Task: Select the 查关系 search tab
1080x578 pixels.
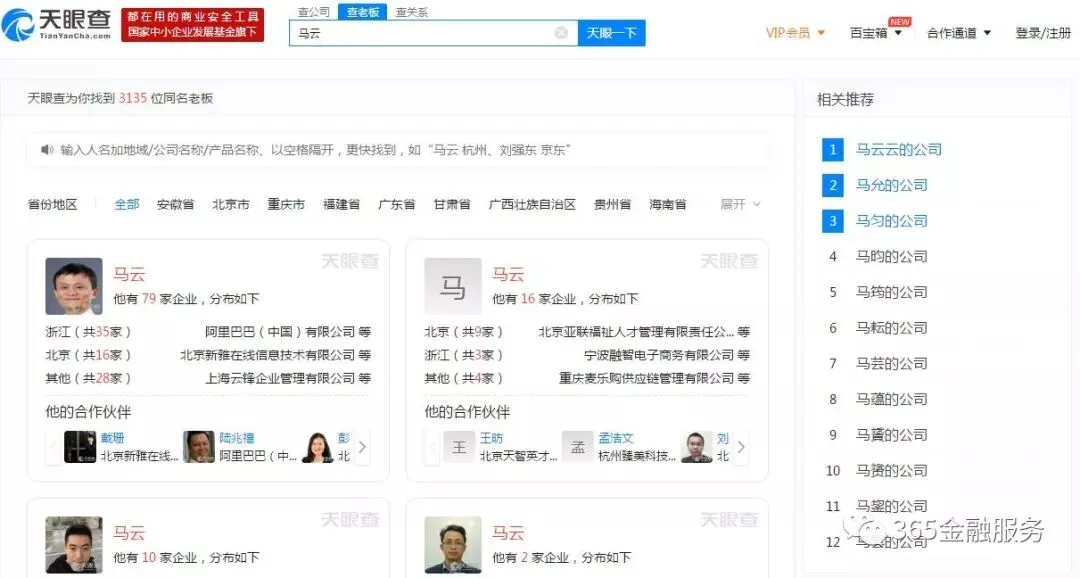Action: click(x=411, y=12)
